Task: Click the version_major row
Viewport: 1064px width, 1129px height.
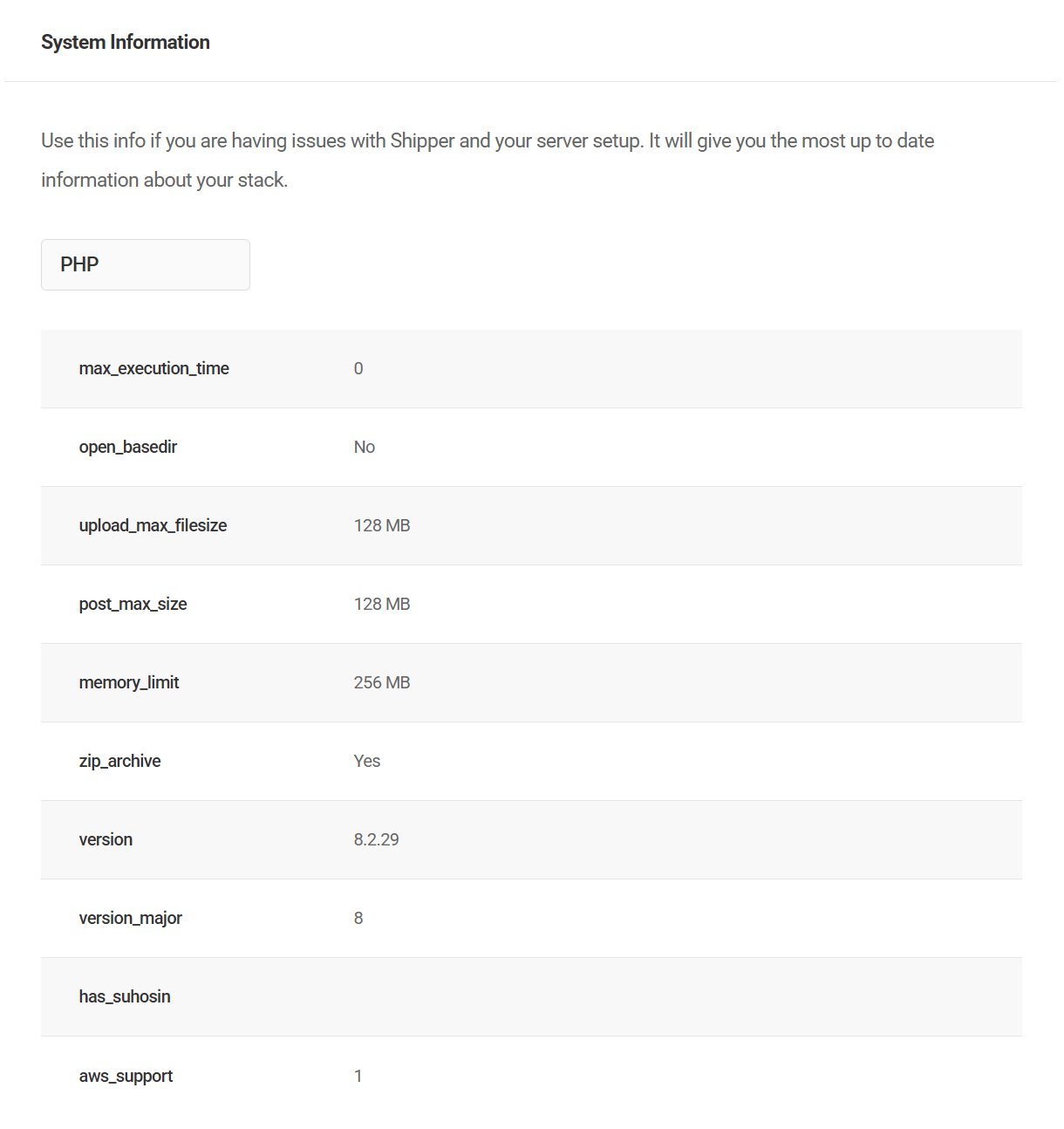Action: (x=531, y=918)
